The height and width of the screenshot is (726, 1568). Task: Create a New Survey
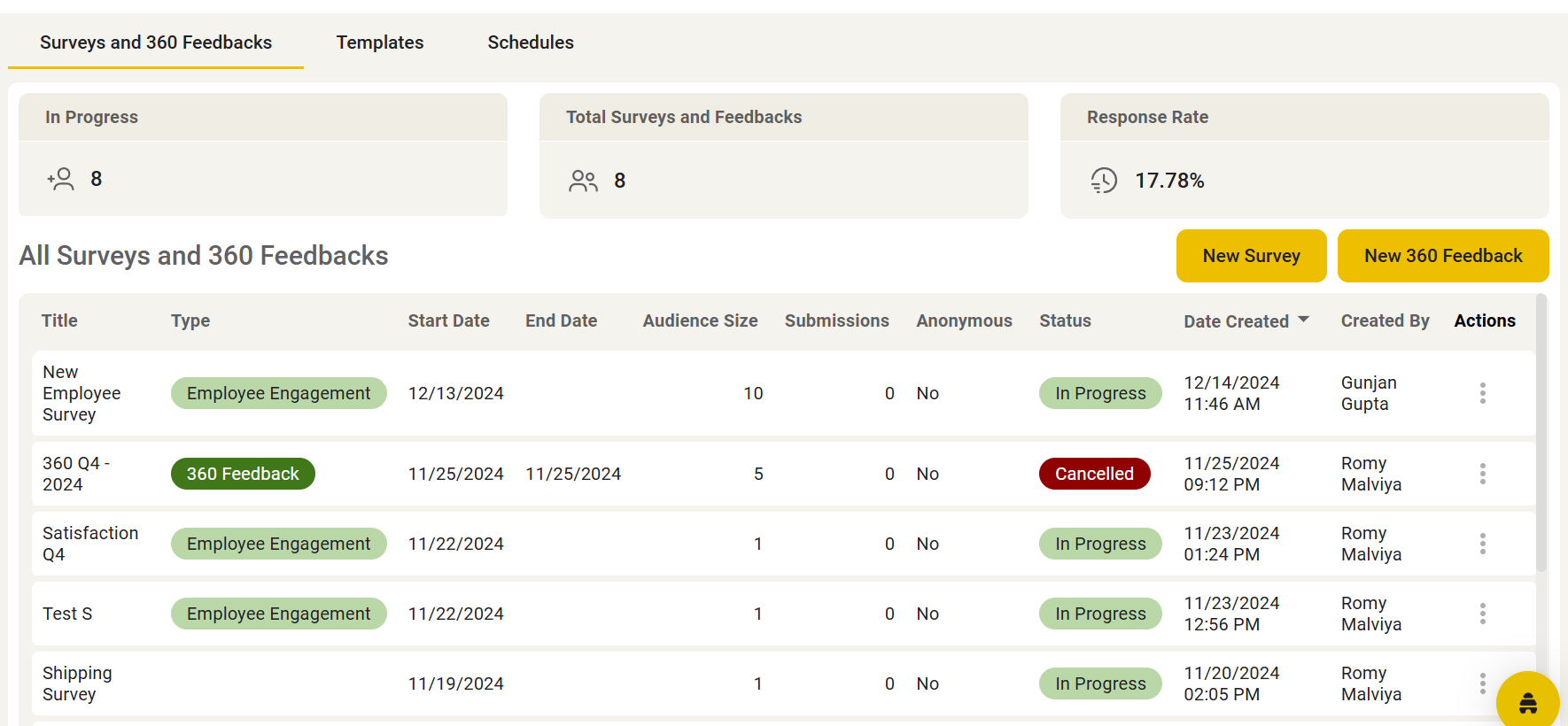click(1251, 256)
